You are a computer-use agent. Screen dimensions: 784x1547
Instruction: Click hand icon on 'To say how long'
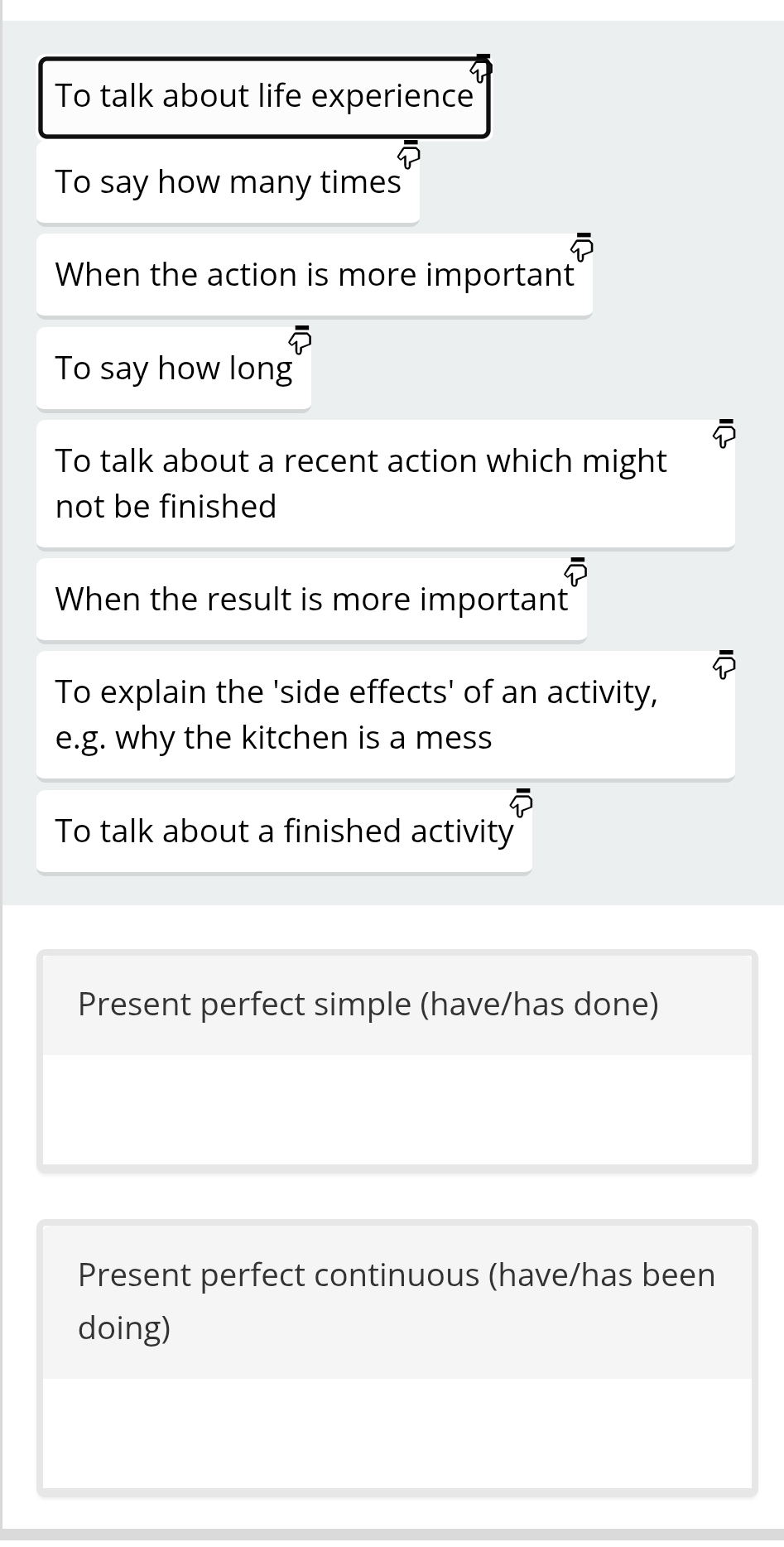[x=301, y=339]
